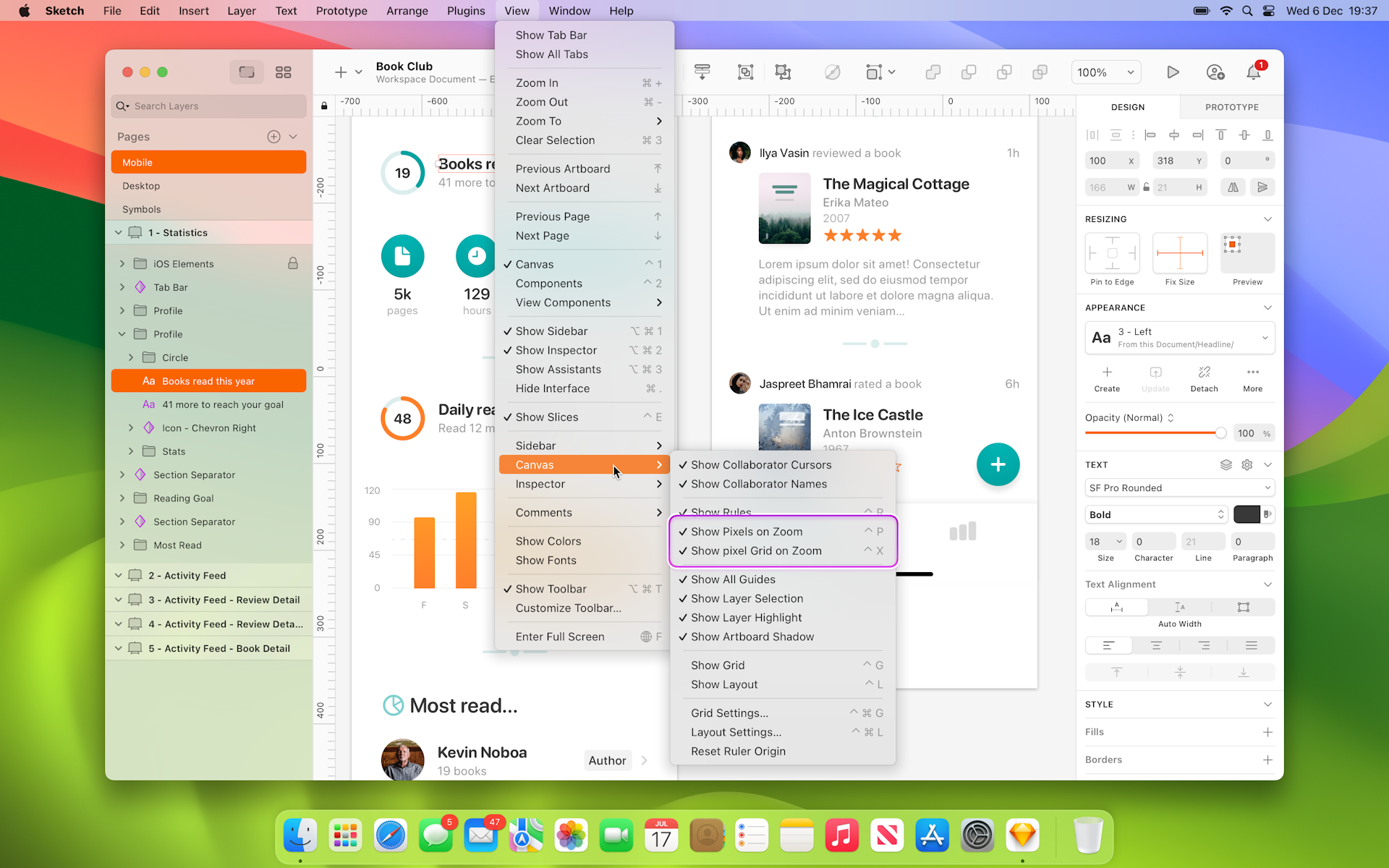Open the zoom percentage dropdown
Screen dimensions: 1389x868
click(x=1105, y=72)
